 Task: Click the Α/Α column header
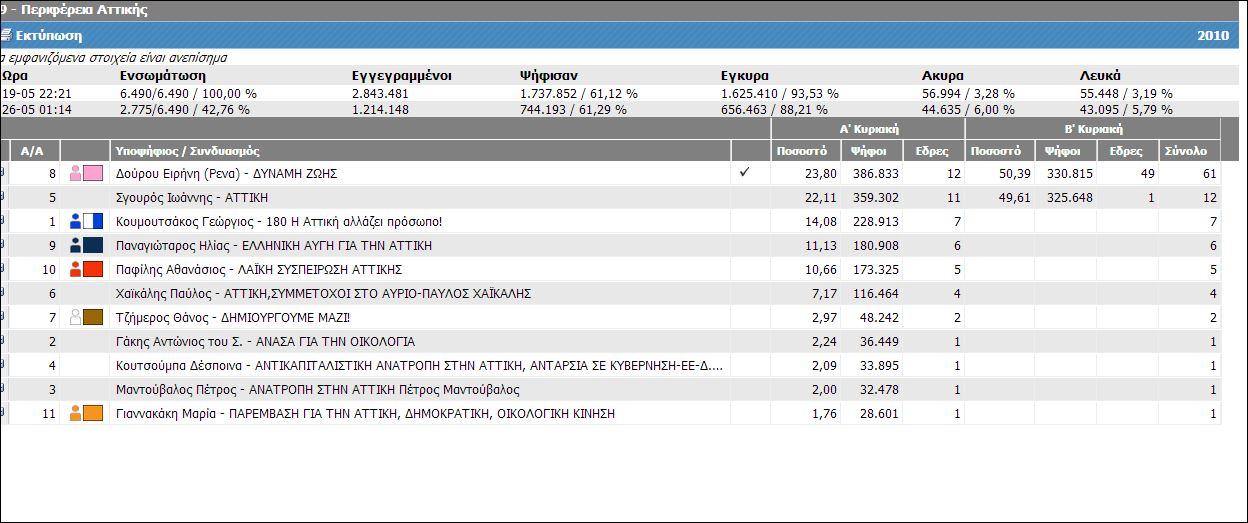click(x=33, y=151)
